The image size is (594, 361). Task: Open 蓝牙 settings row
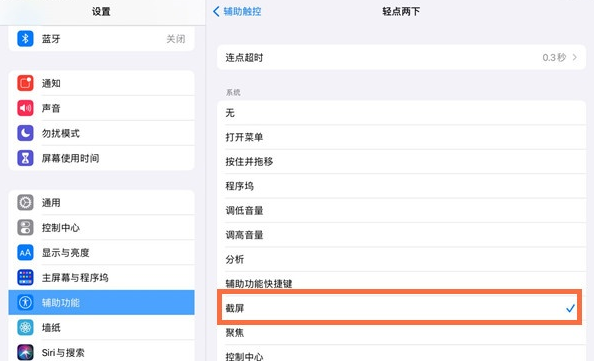[102, 39]
